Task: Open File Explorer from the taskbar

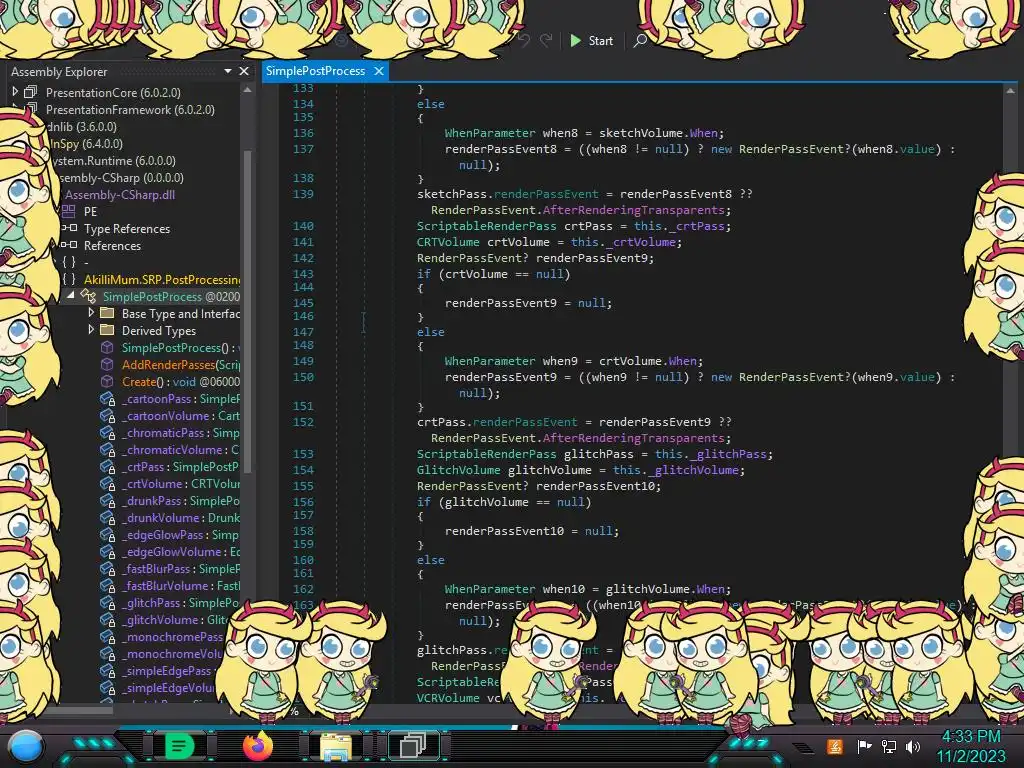Action: pos(336,746)
